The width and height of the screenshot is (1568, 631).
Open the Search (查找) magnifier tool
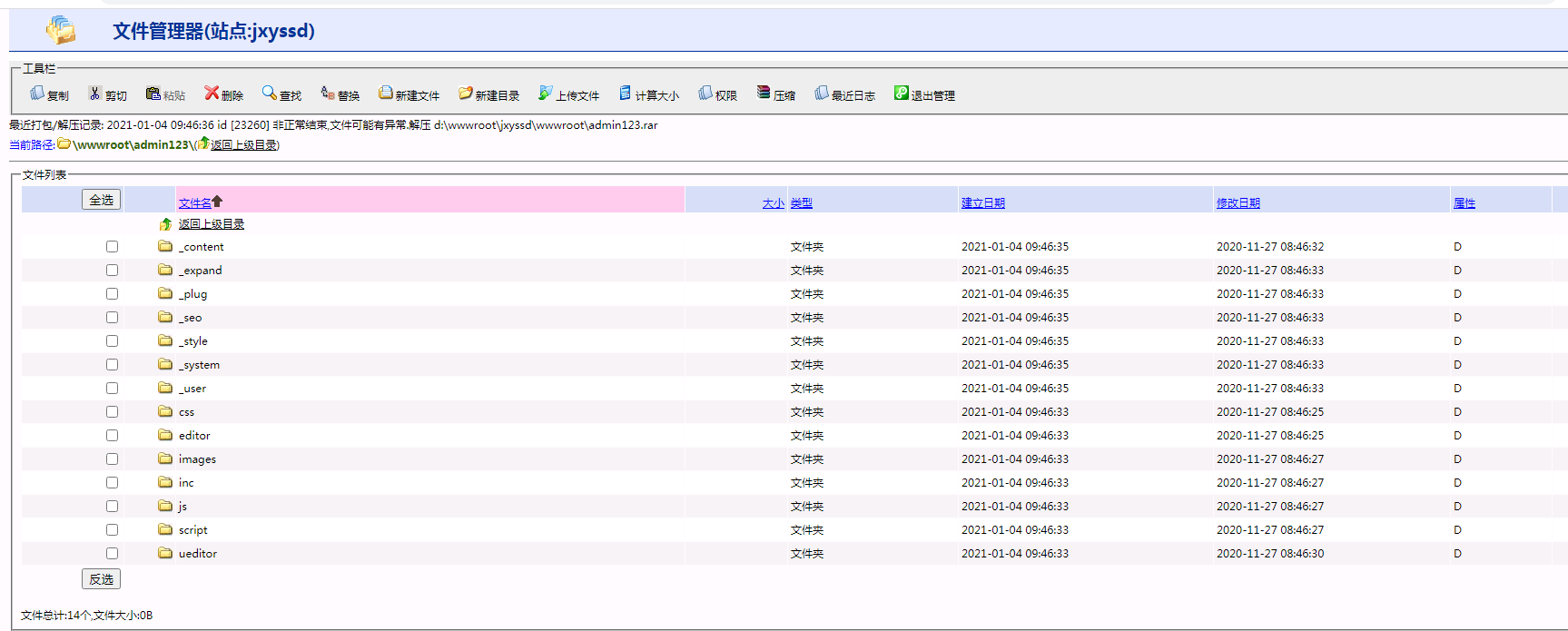point(270,94)
